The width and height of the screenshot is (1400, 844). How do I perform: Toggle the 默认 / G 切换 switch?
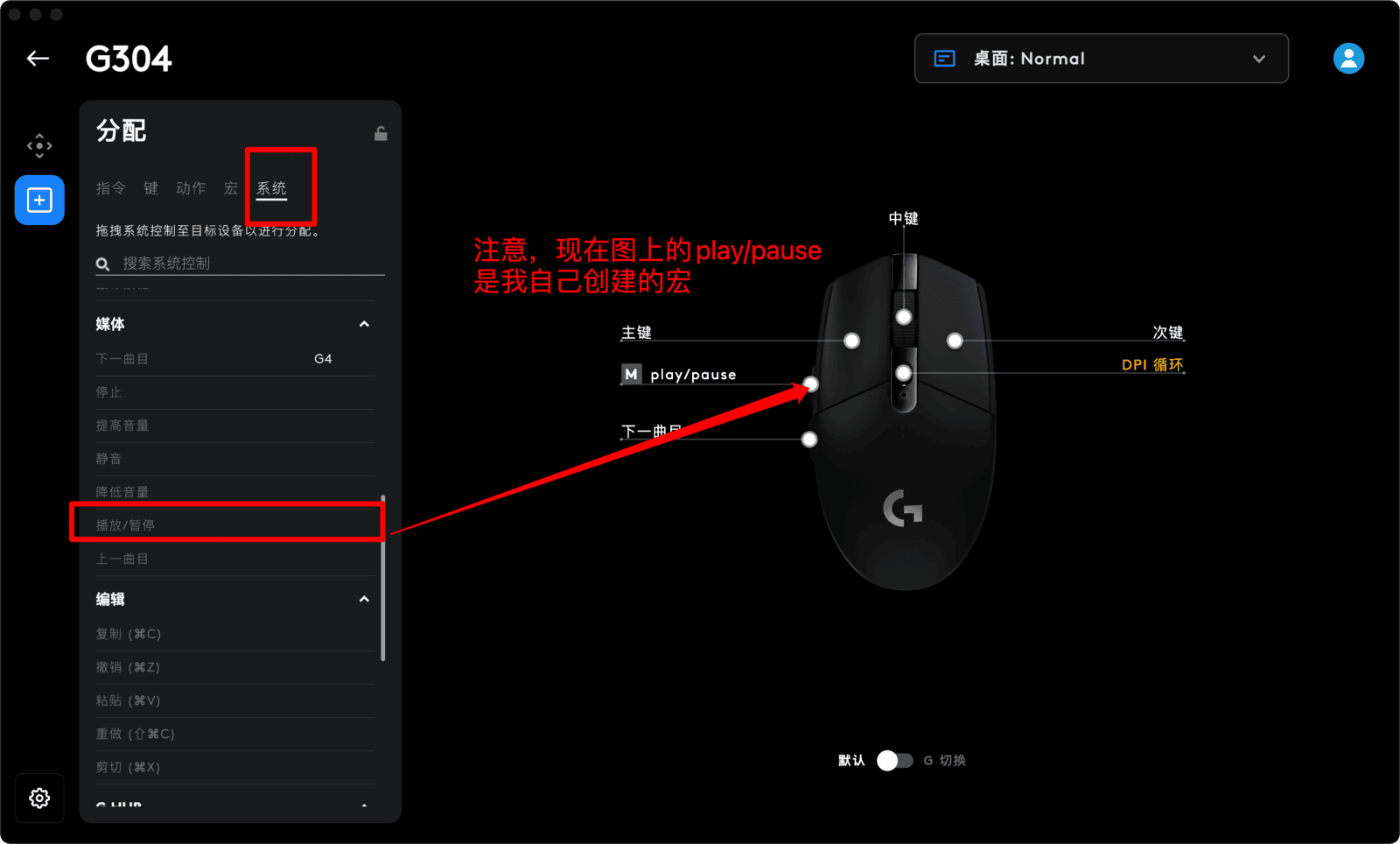pyautogui.click(x=894, y=760)
